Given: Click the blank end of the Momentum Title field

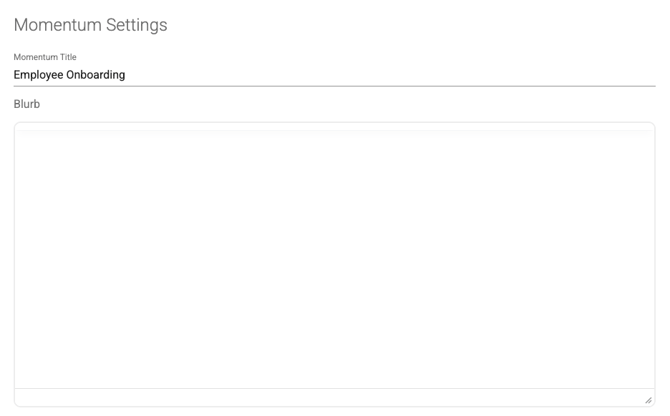Looking at the screenshot, I should tap(391, 75).
